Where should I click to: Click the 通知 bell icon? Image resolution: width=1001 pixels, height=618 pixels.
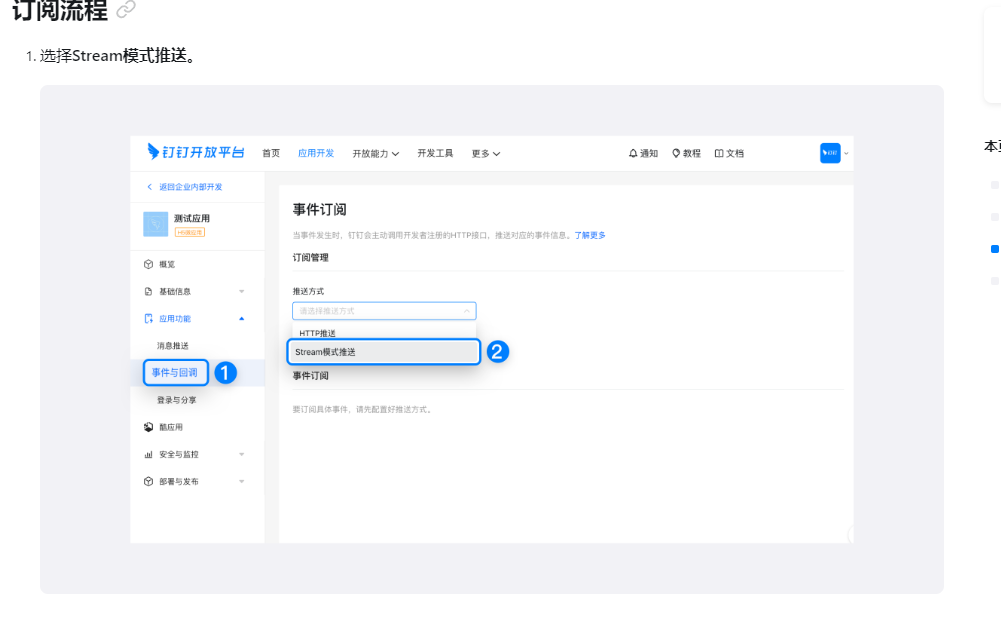click(633, 153)
